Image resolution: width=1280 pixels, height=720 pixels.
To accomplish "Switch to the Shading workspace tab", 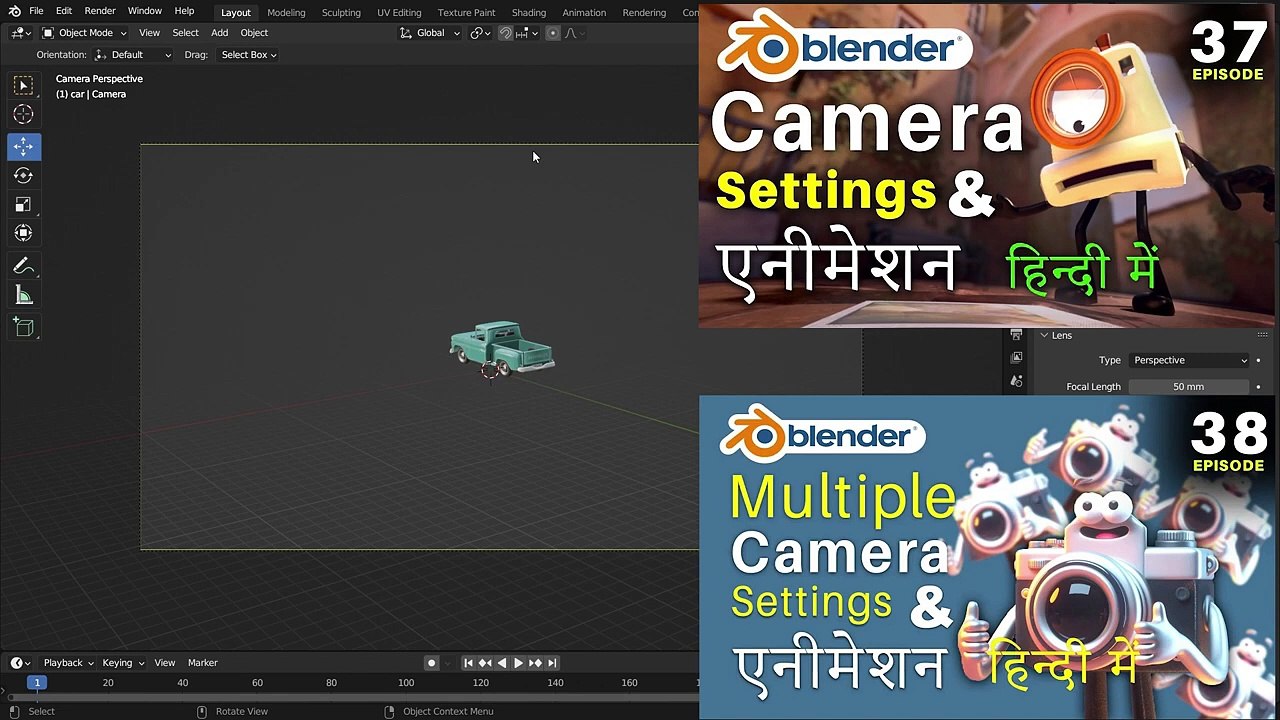I will point(529,13).
